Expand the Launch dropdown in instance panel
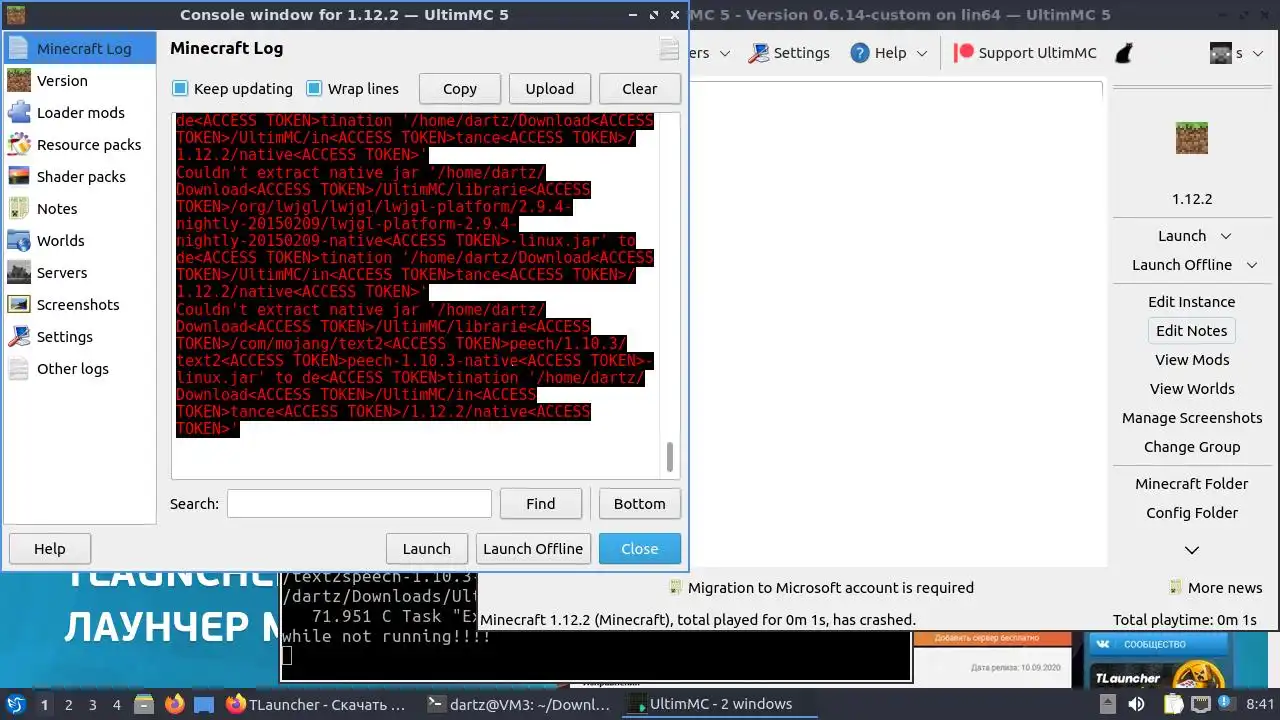 point(1226,236)
